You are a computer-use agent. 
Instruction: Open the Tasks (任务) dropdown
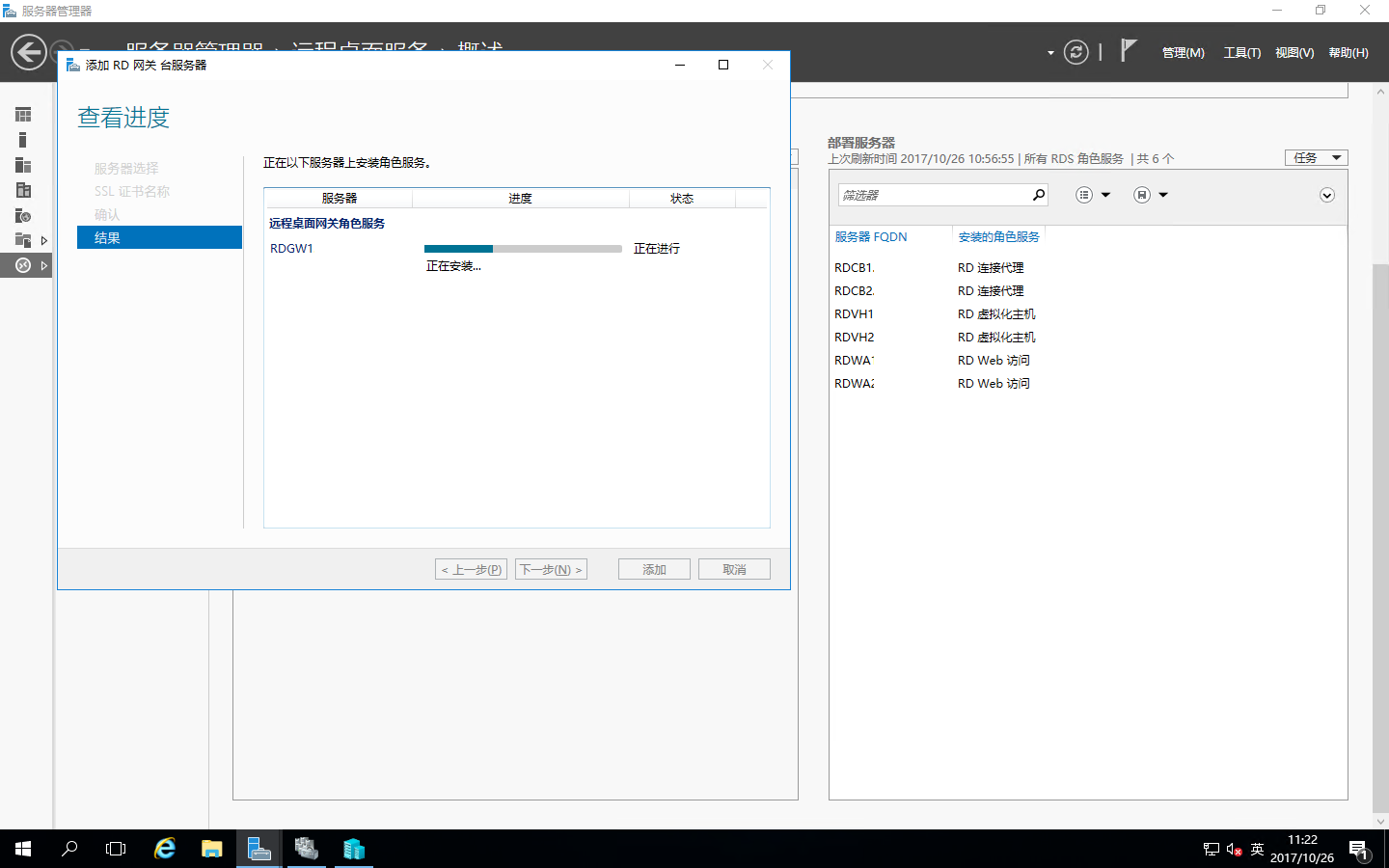click(x=1316, y=157)
